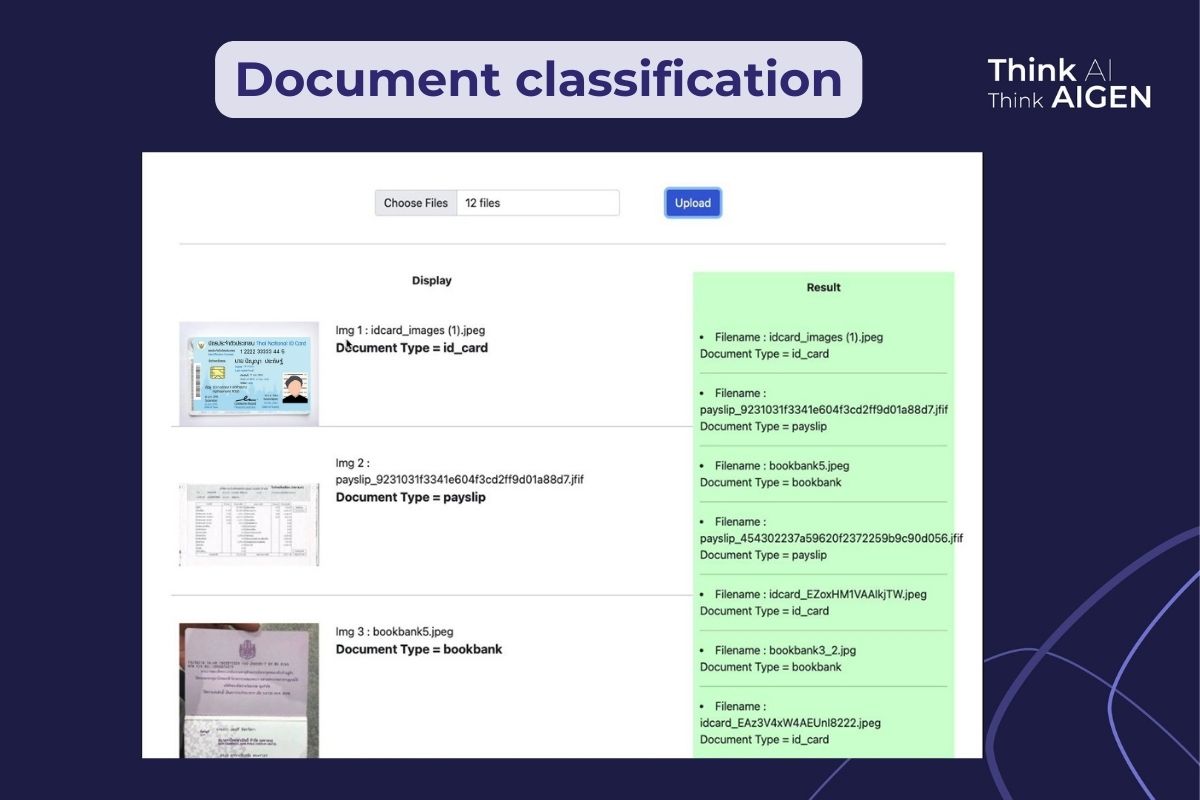Click the Choose Files button

[415, 202]
